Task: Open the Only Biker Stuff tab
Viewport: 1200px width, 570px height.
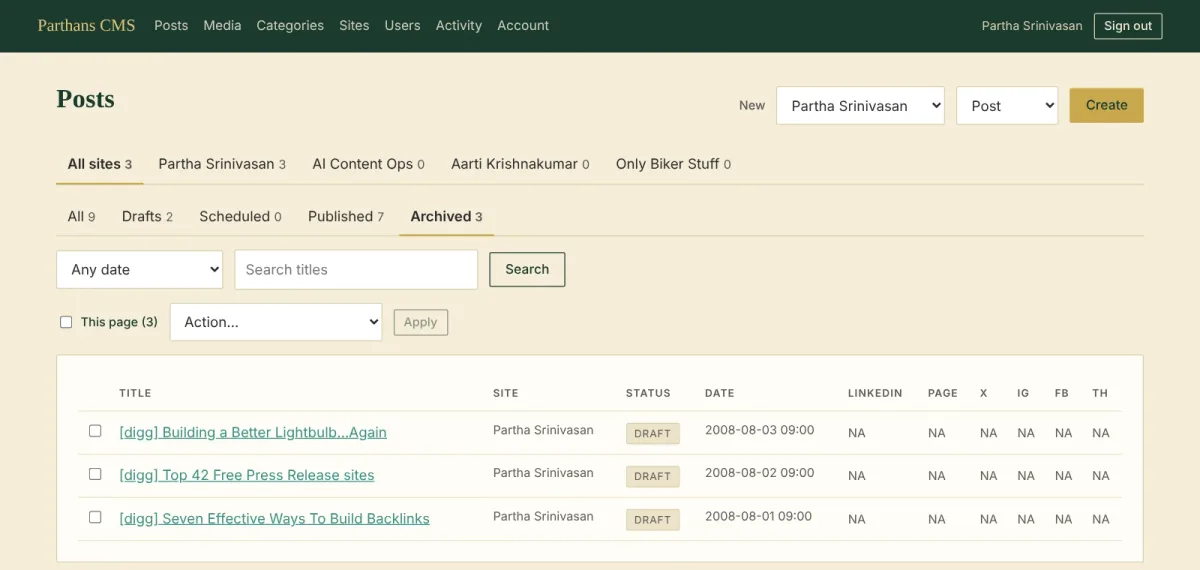Action: pyautogui.click(x=673, y=164)
